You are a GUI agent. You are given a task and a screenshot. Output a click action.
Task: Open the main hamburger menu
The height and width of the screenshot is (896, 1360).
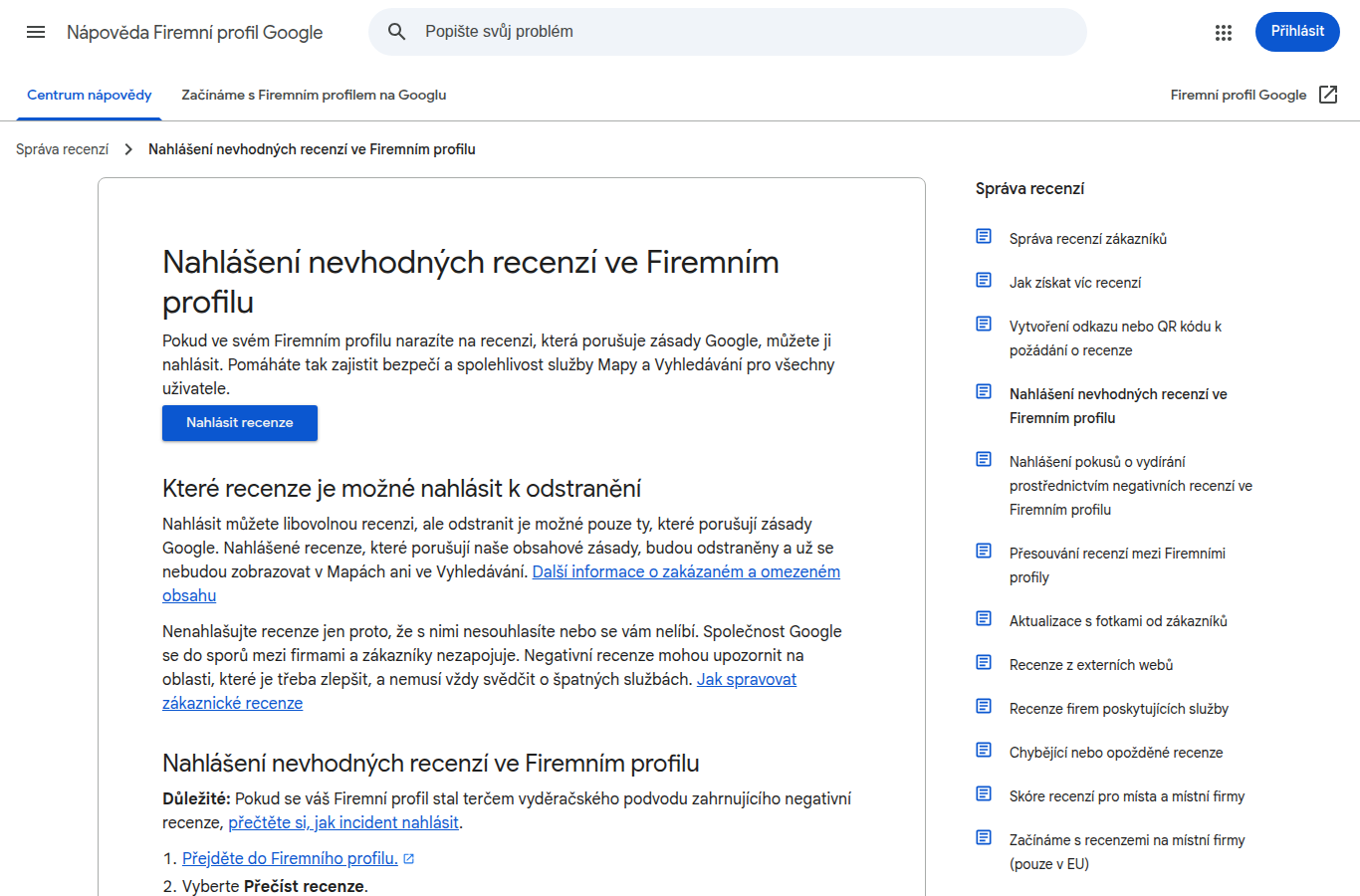click(x=36, y=32)
